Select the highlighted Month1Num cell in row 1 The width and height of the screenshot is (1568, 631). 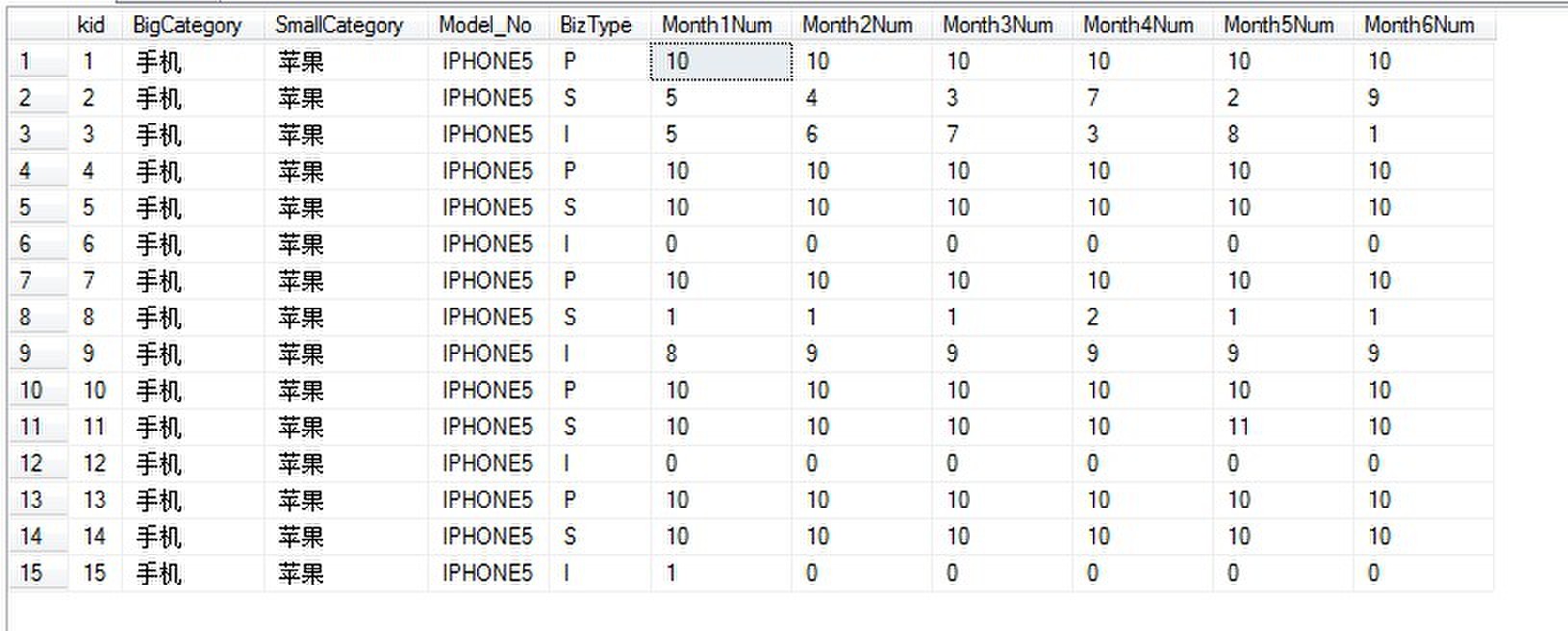721,62
